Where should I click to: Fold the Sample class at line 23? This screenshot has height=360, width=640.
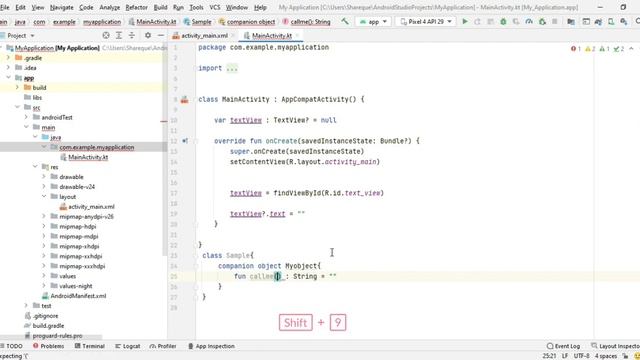[x=196, y=256]
